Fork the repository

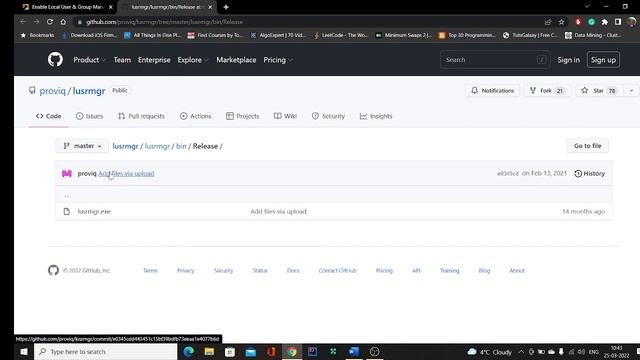[547, 91]
